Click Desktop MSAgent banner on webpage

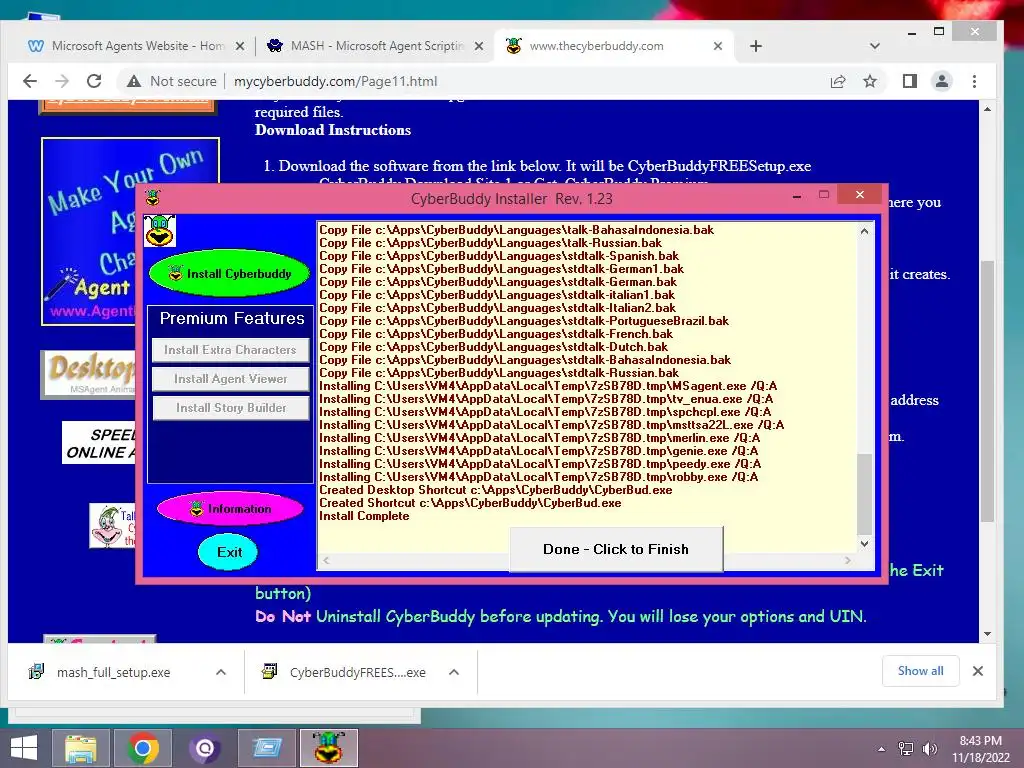click(89, 374)
